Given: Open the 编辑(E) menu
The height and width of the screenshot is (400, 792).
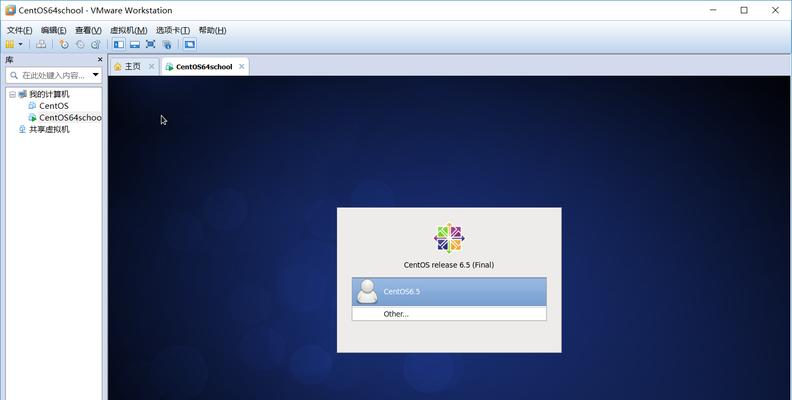Looking at the screenshot, I should (54, 30).
